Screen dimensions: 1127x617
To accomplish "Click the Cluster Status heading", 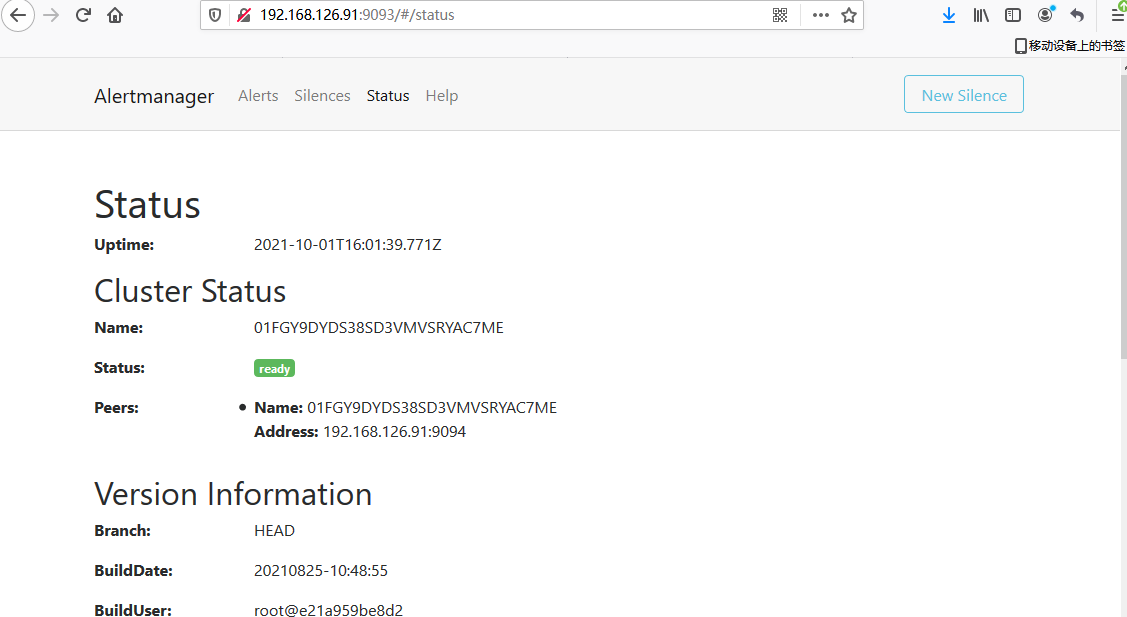I will [190, 291].
